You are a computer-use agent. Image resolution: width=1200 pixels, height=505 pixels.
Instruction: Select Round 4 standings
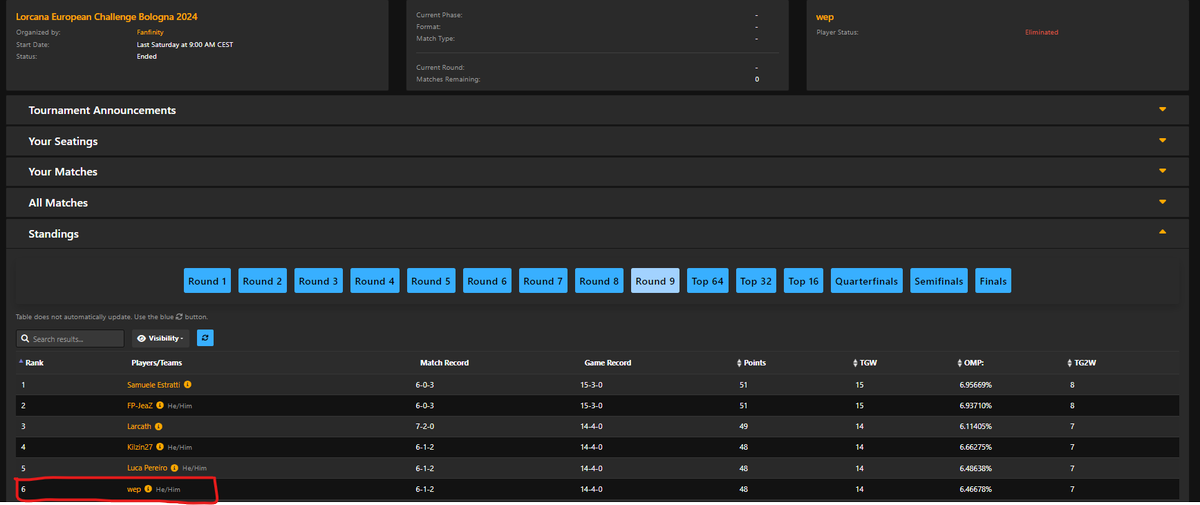click(x=375, y=281)
